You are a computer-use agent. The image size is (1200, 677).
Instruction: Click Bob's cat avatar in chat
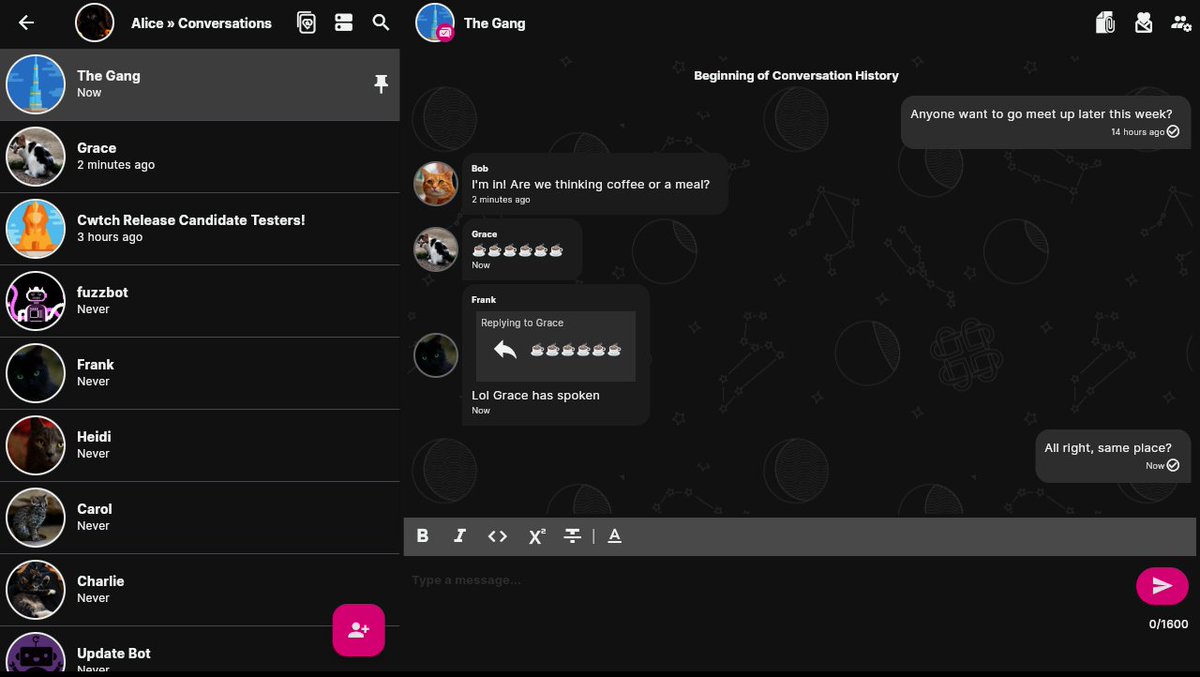pos(436,184)
